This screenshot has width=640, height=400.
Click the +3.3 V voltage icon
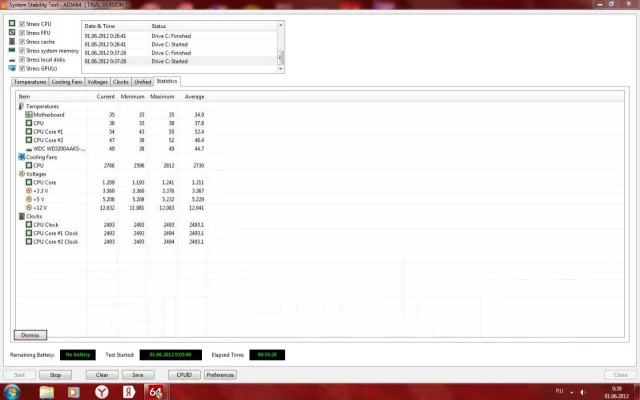click(29, 191)
